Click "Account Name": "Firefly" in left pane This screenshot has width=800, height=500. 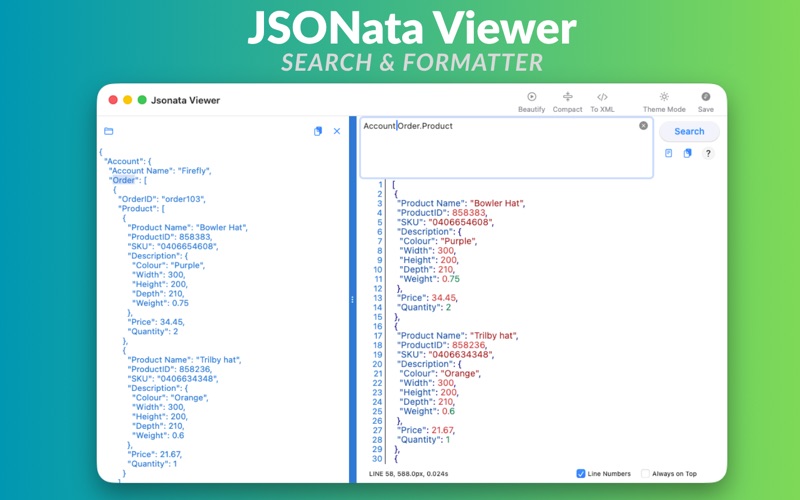(161, 171)
